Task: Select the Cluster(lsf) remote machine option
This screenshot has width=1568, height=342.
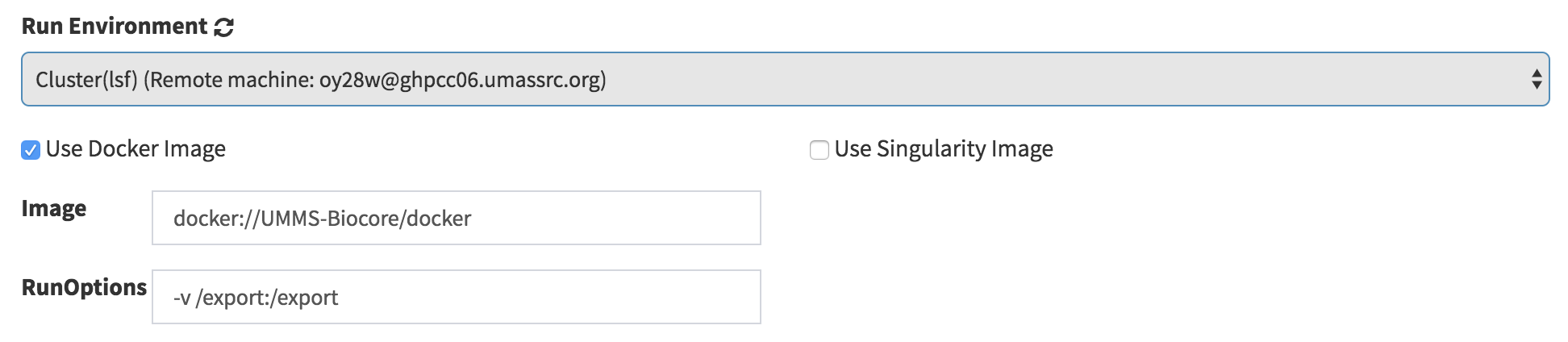Action: pos(321,79)
